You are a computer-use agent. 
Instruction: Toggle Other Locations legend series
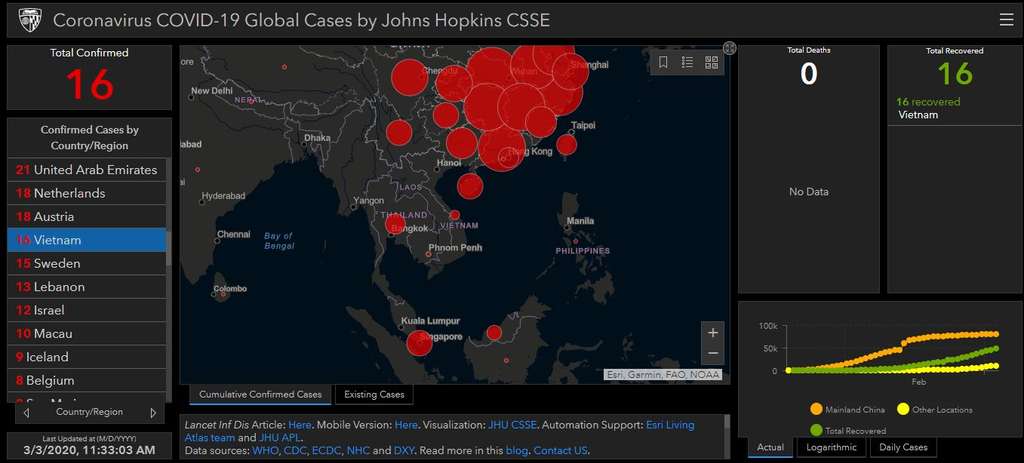coord(935,409)
